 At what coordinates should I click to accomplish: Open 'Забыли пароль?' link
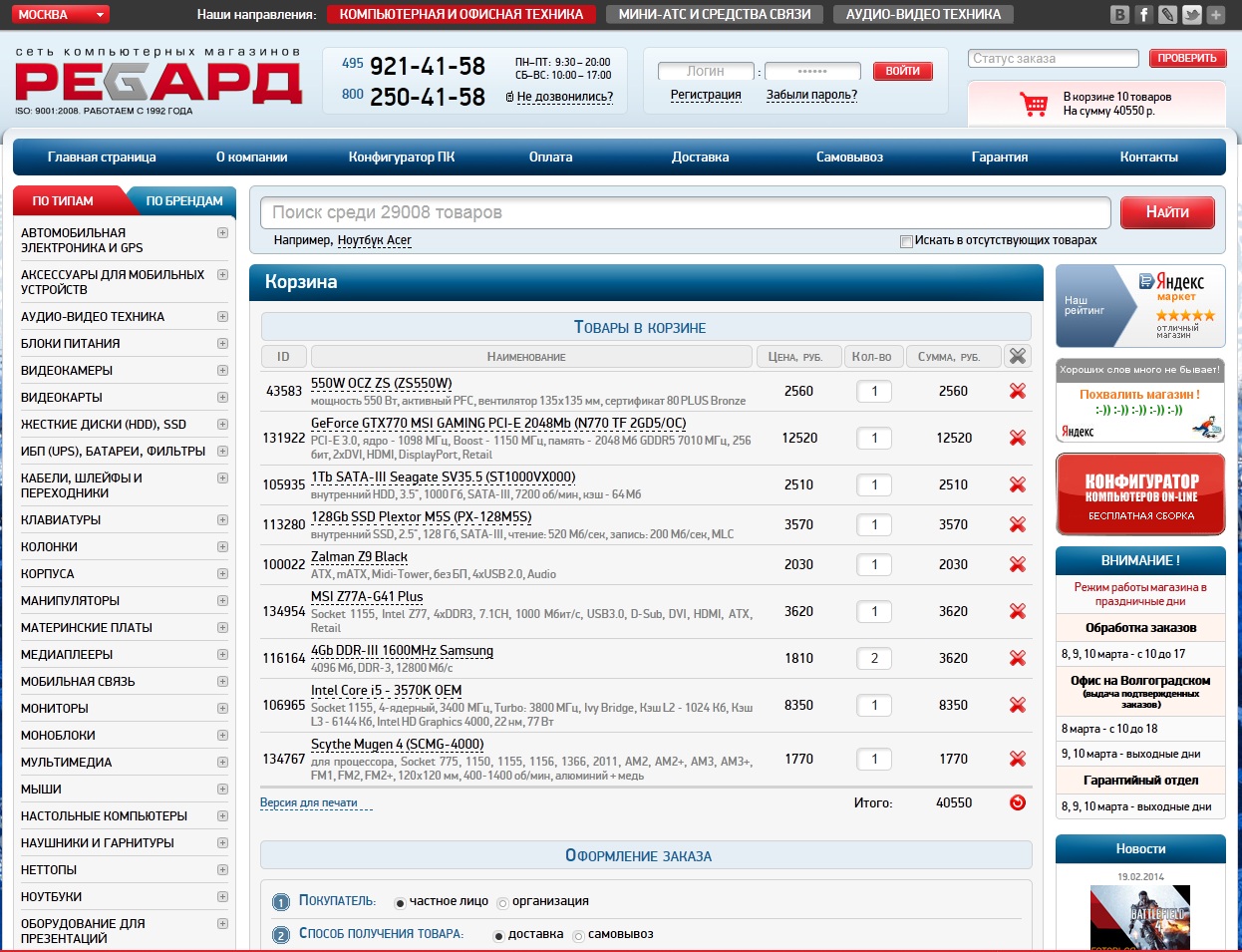tap(811, 95)
